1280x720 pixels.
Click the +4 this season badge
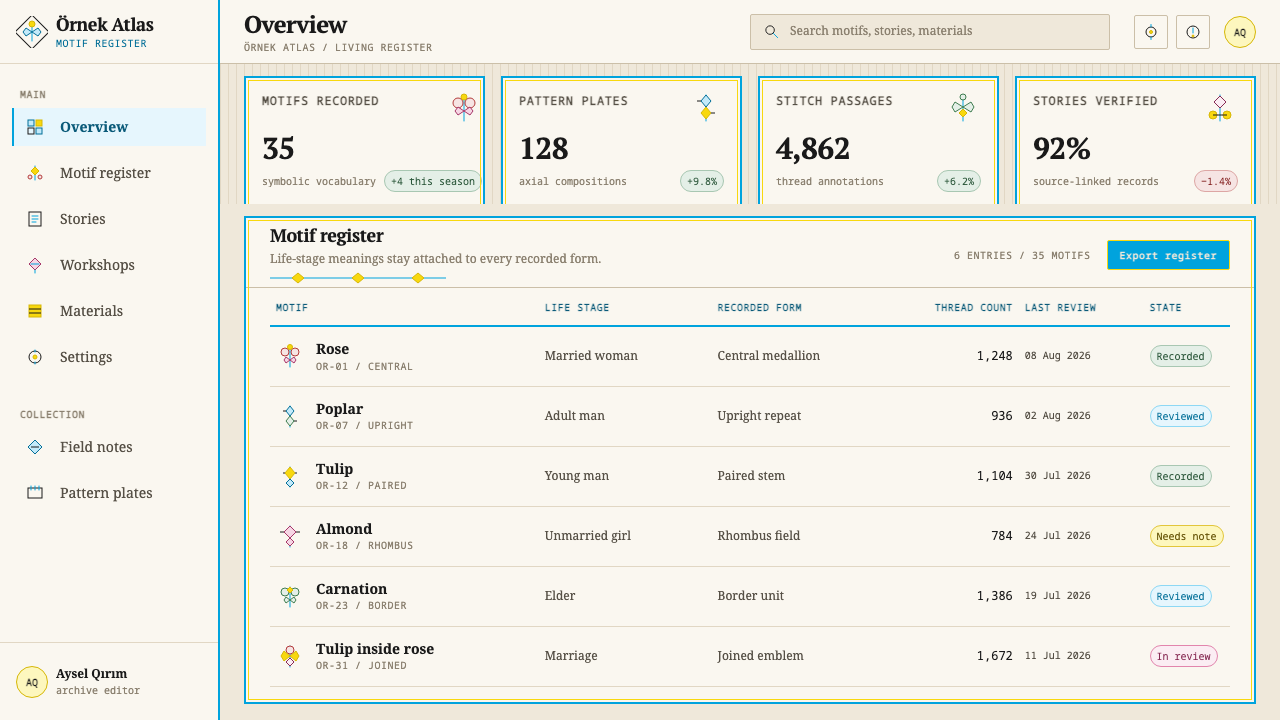[432, 181]
